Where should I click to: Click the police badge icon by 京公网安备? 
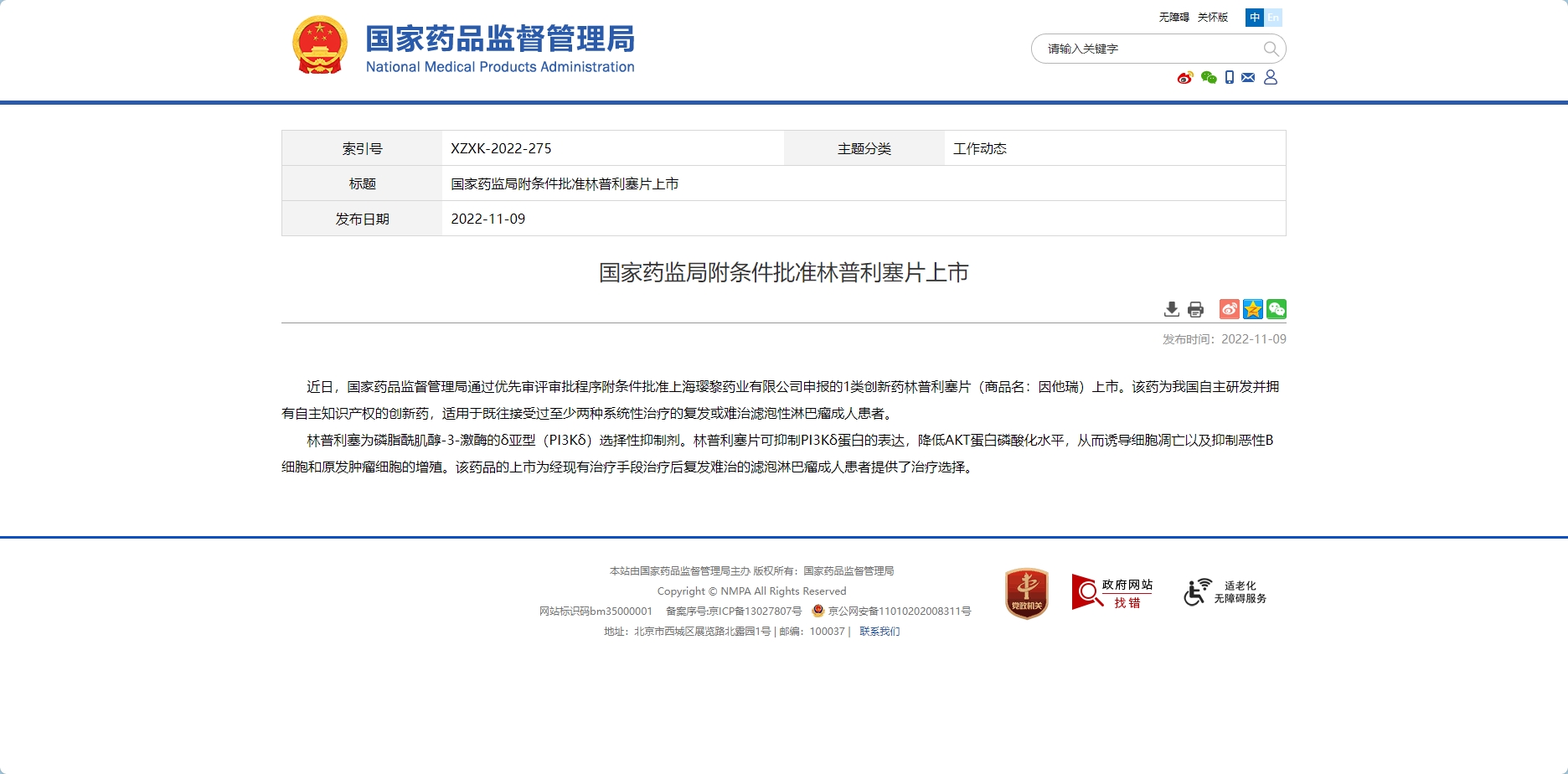(x=818, y=611)
